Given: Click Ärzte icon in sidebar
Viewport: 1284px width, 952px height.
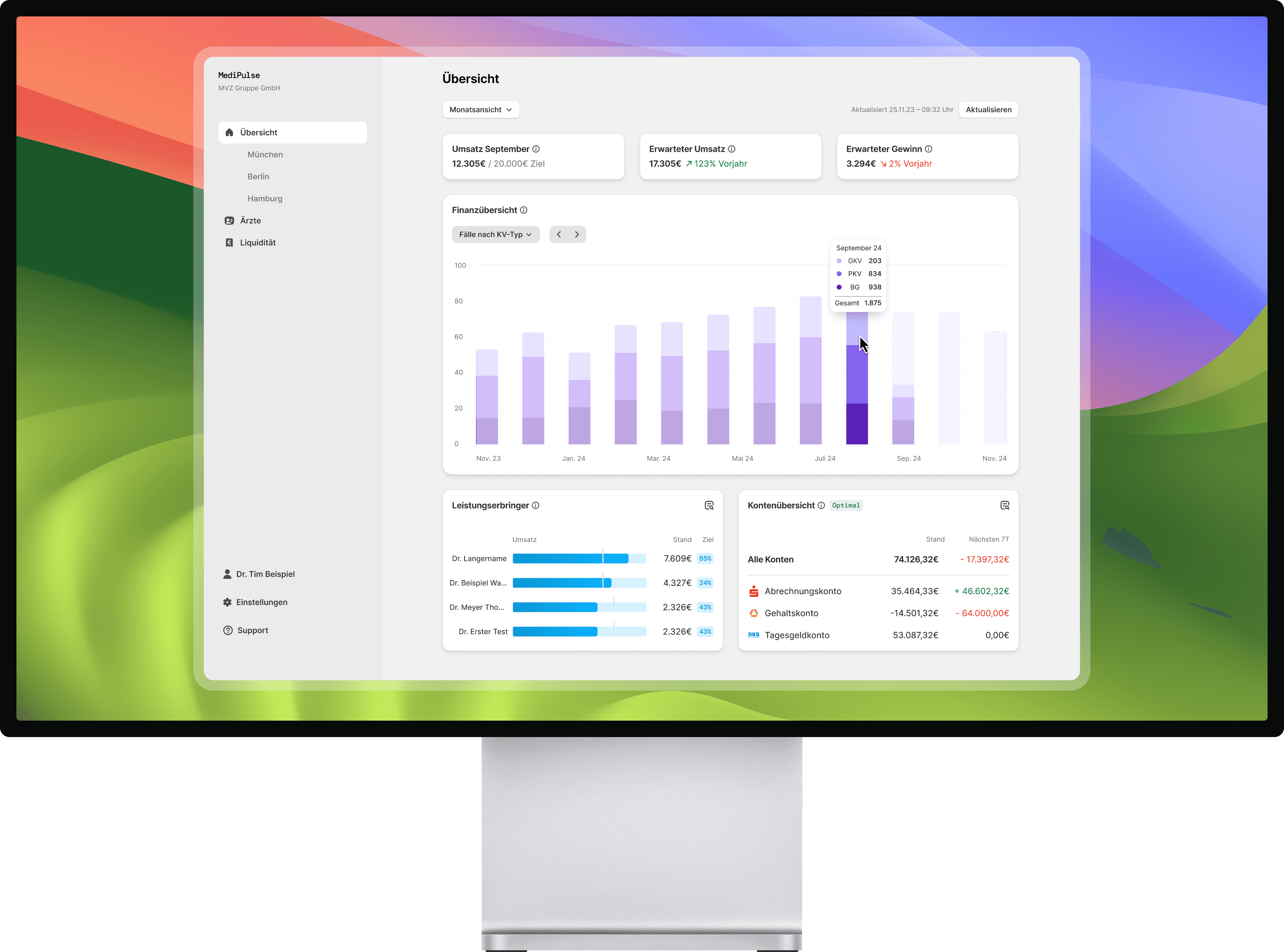Looking at the screenshot, I should pyautogui.click(x=229, y=221).
